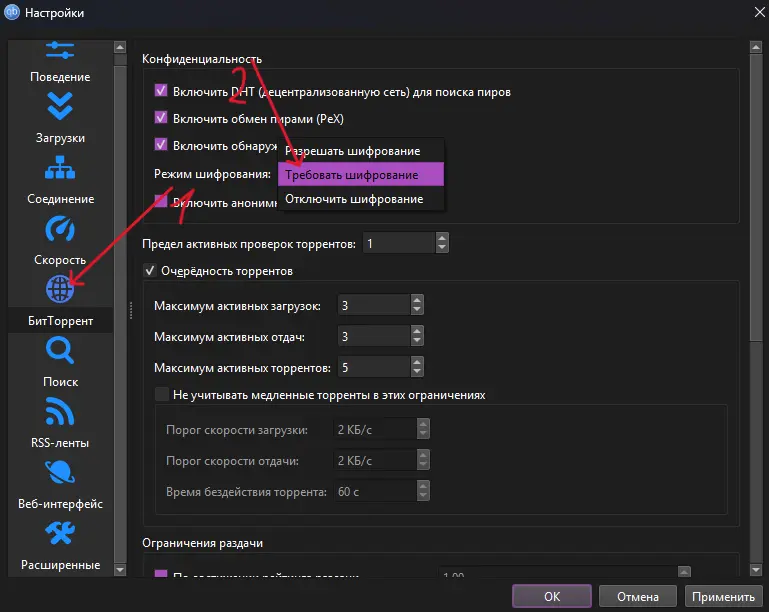This screenshot has width=769, height=612.
Task: Select the БитТоррент tab label
Action: (x=60, y=321)
